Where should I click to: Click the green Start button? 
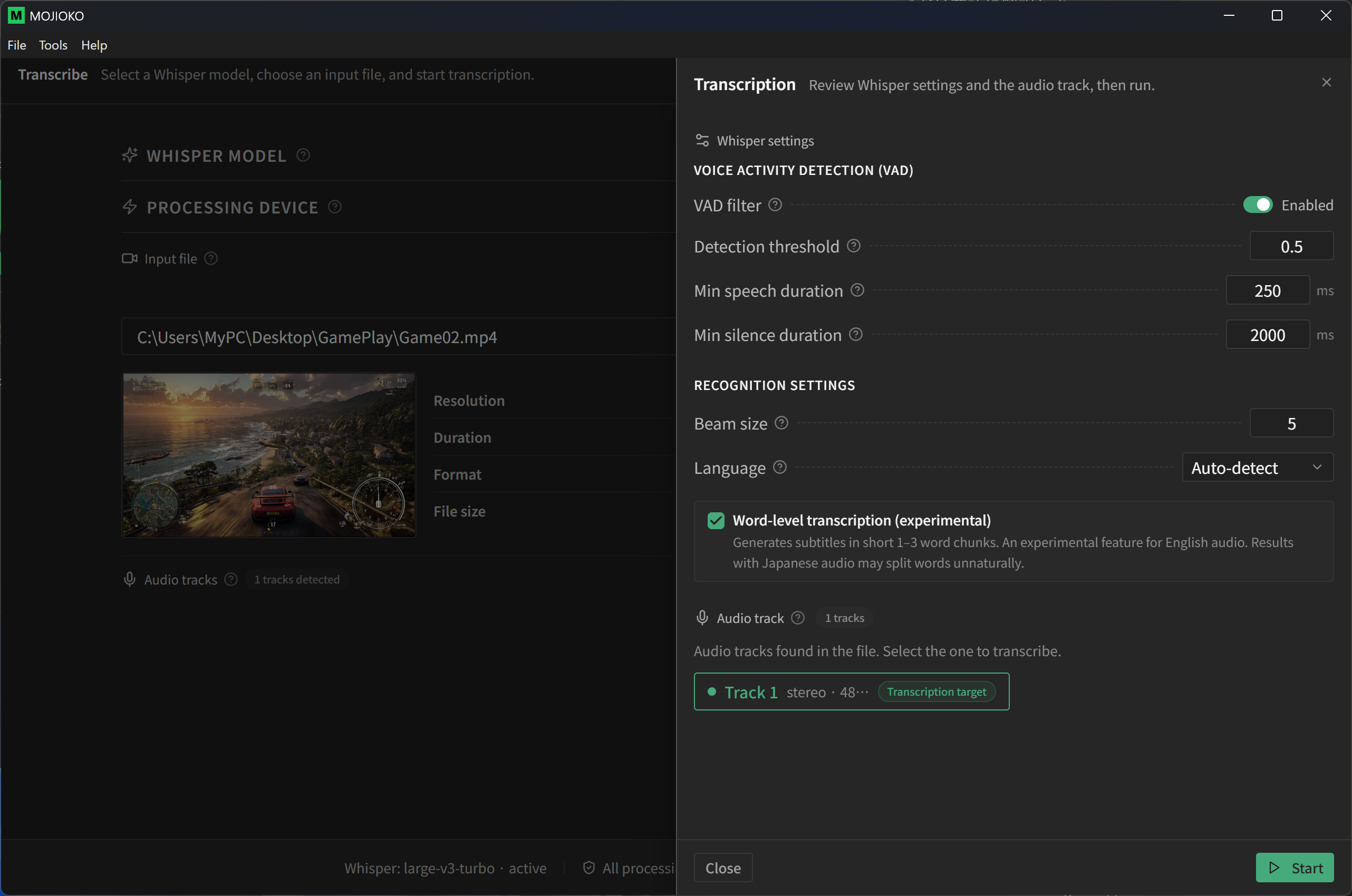[x=1295, y=868]
